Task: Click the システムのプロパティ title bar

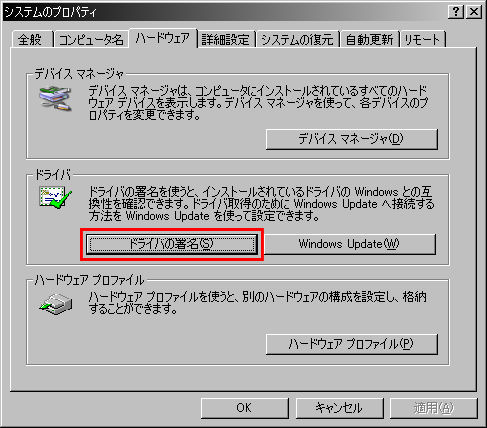Action: coord(225,12)
